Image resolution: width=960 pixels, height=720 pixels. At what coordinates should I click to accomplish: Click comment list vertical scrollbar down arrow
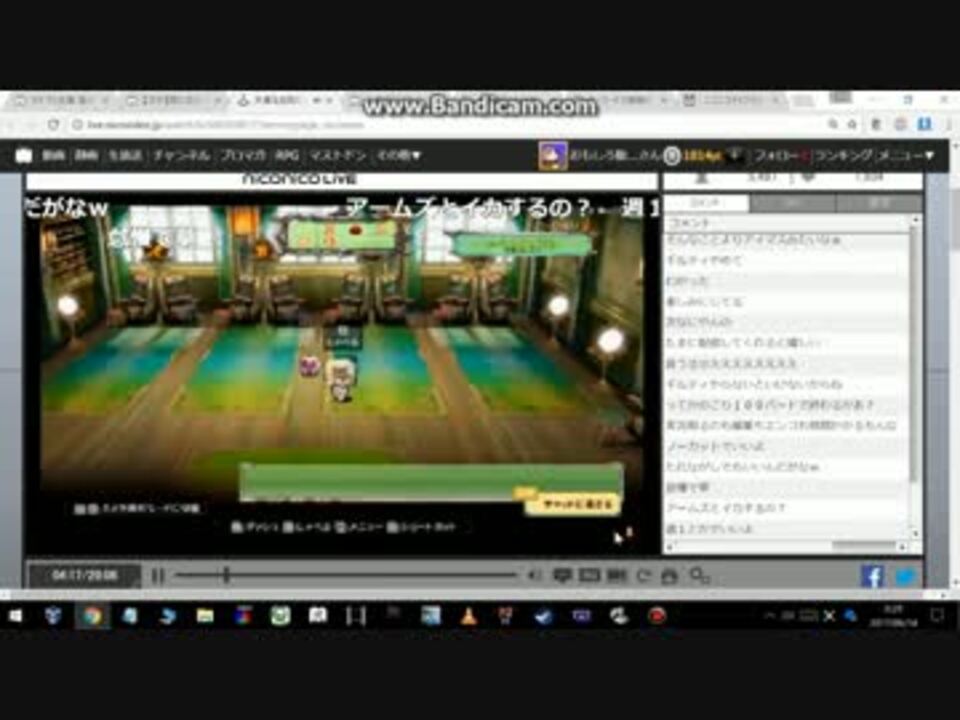[x=915, y=534]
